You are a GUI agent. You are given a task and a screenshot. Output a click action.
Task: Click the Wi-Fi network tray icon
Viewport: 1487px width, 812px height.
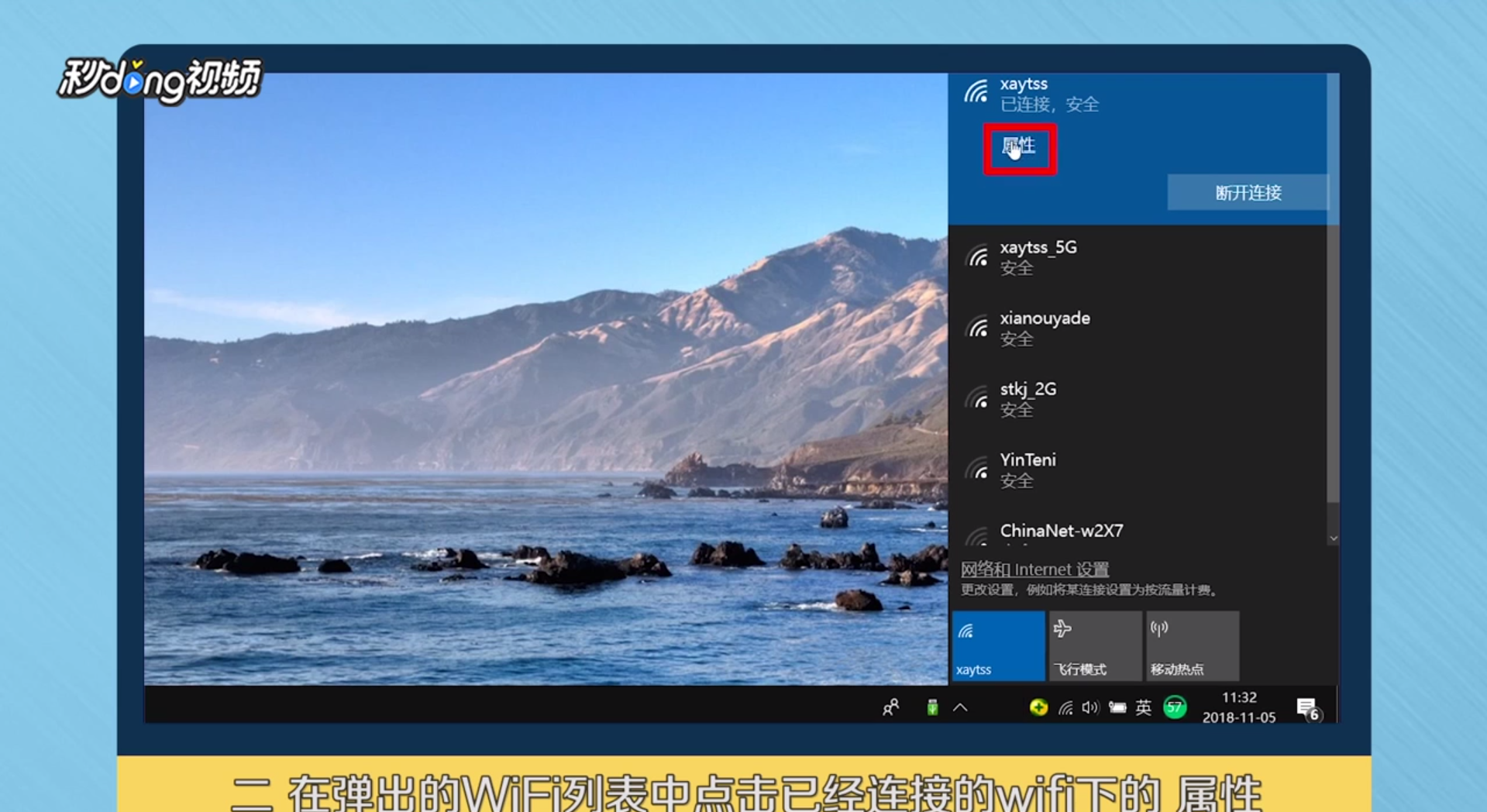click(1066, 707)
